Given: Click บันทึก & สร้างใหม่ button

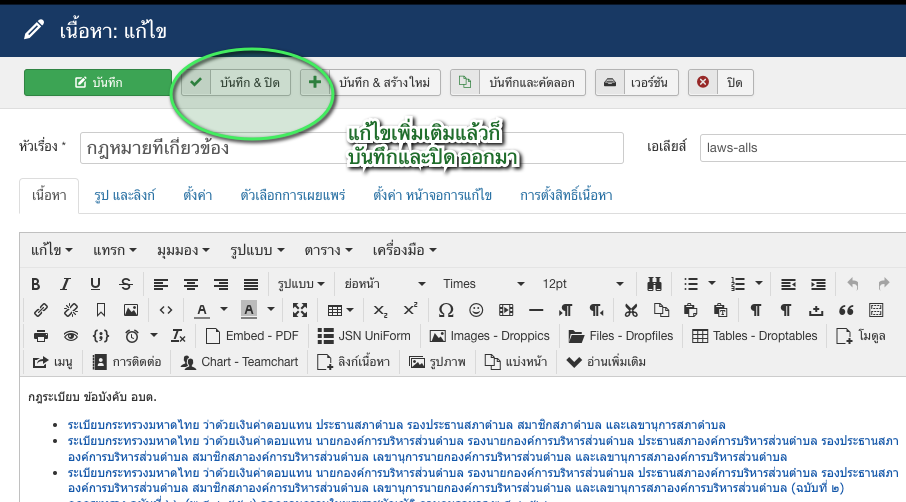Looking at the screenshot, I should (370, 82).
